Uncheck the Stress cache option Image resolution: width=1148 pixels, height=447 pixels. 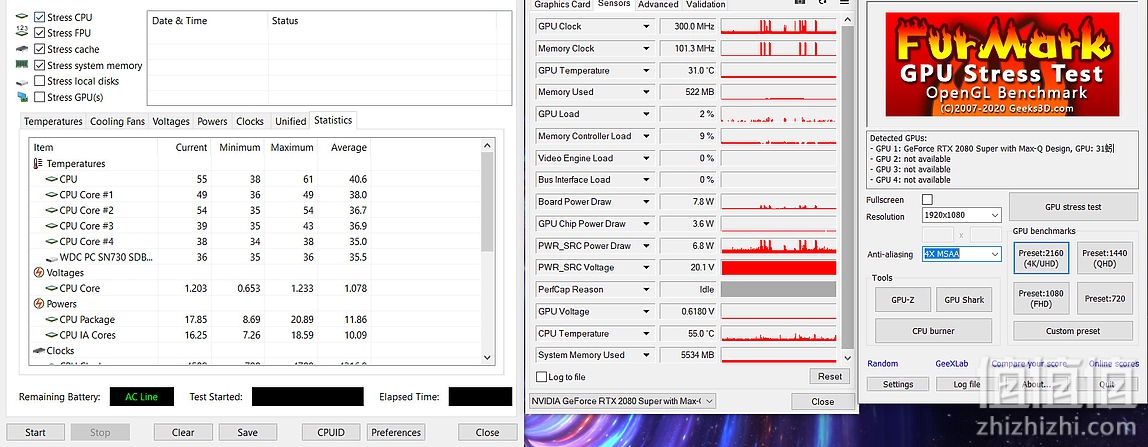[40, 49]
